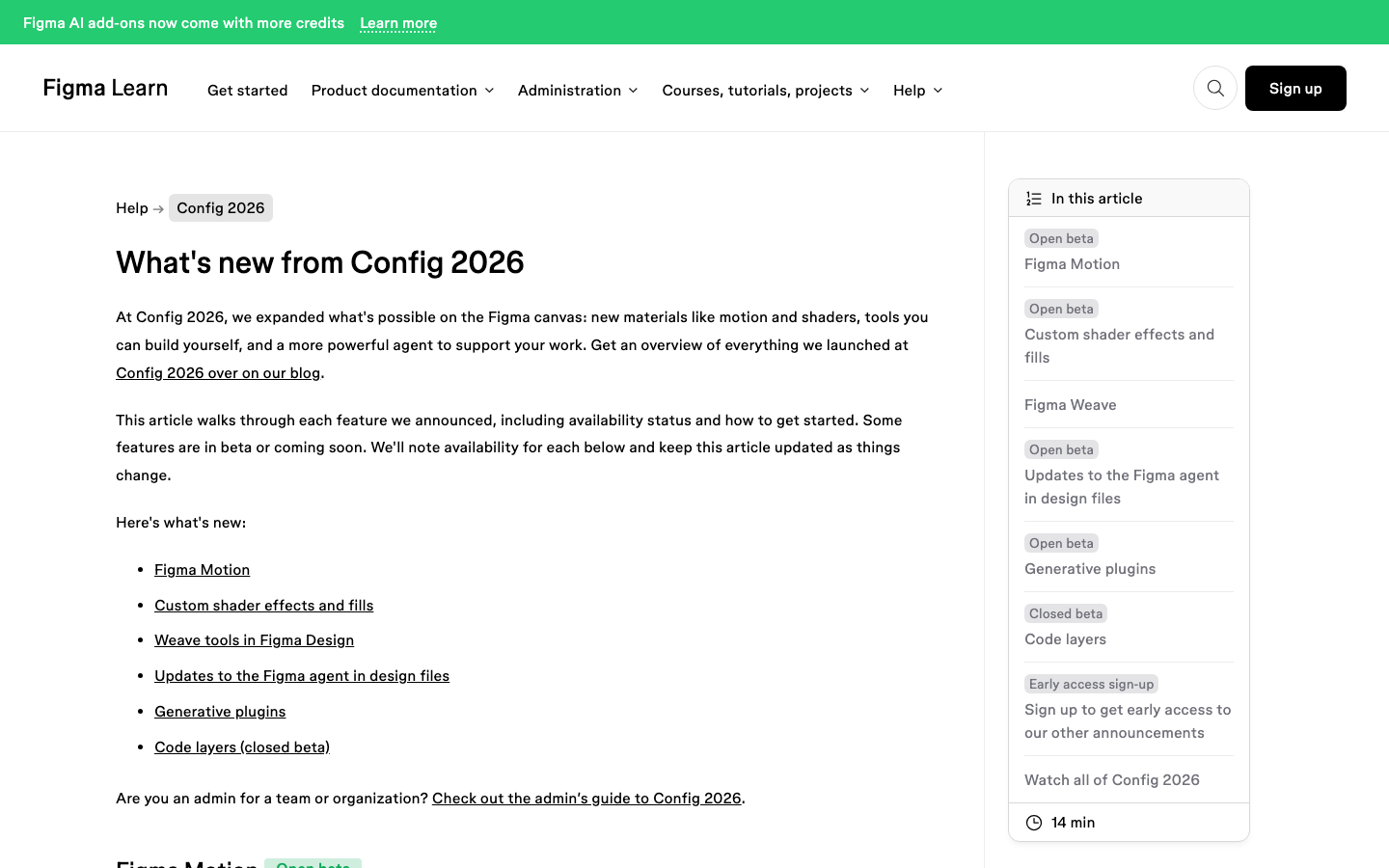The image size is (1389, 868).
Task: Select Updates to the Figma agent sidebar item
Action: coord(1122,486)
